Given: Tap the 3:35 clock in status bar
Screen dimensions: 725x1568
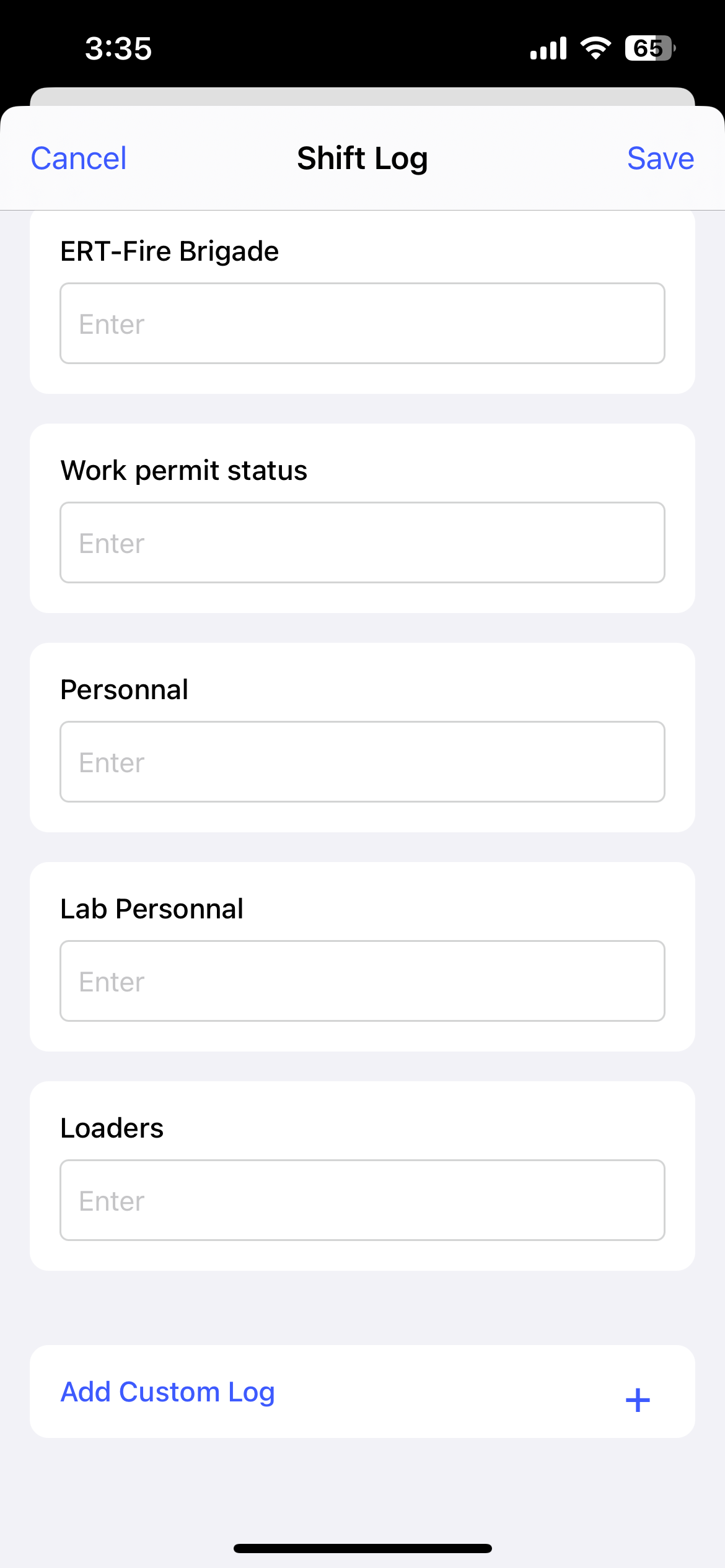Looking at the screenshot, I should [118, 48].
